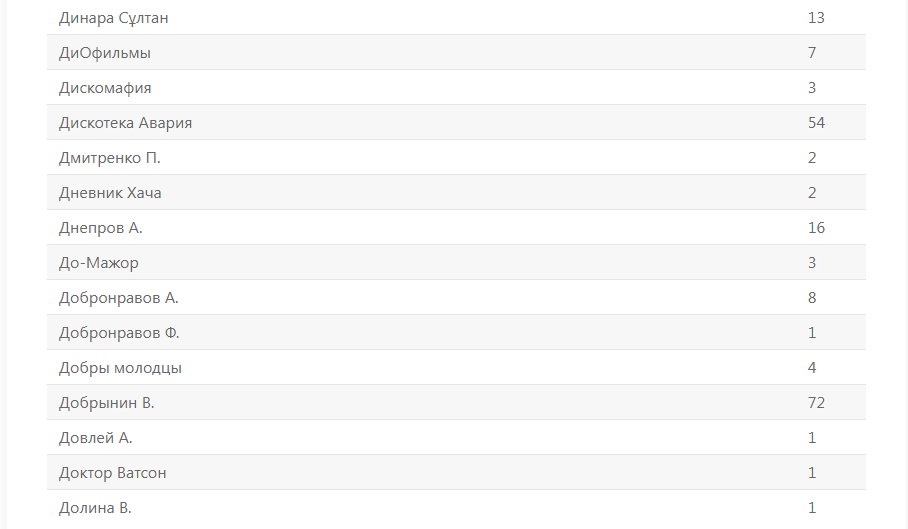Click the count 13 for Динара Сұлтан
This screenshot has height=529, width=908.
[x=816, y=18]
